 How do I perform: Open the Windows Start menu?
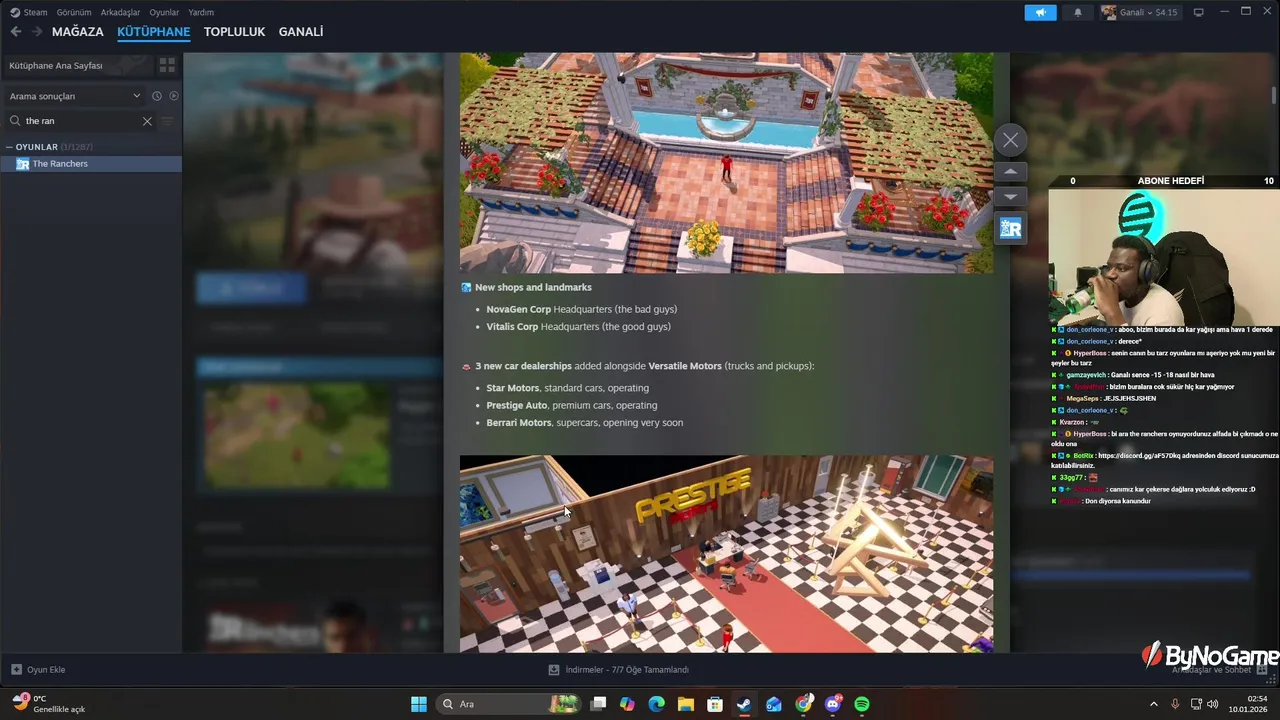click(419, 704)
